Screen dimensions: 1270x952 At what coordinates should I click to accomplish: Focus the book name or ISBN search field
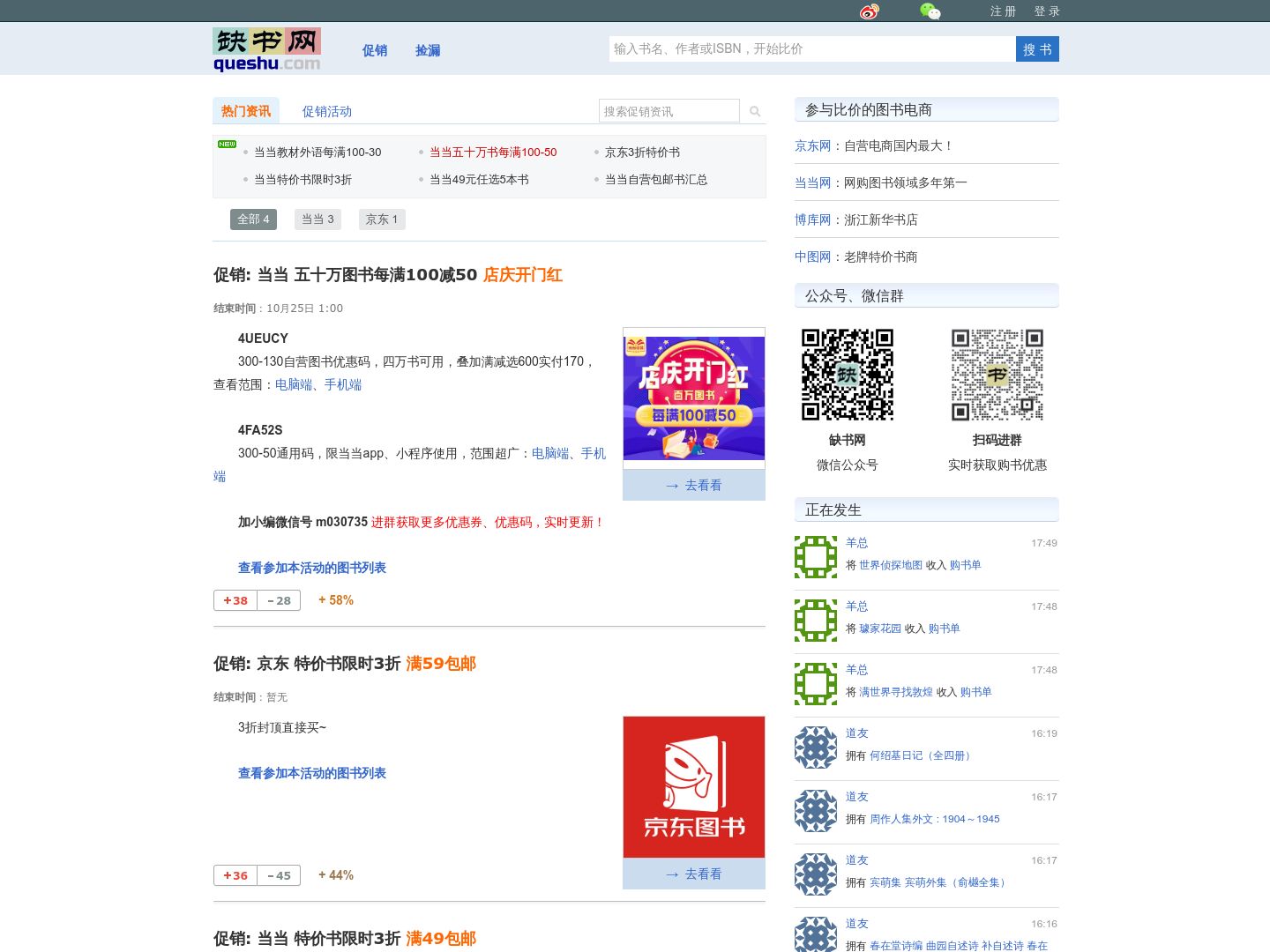point(812,48)
